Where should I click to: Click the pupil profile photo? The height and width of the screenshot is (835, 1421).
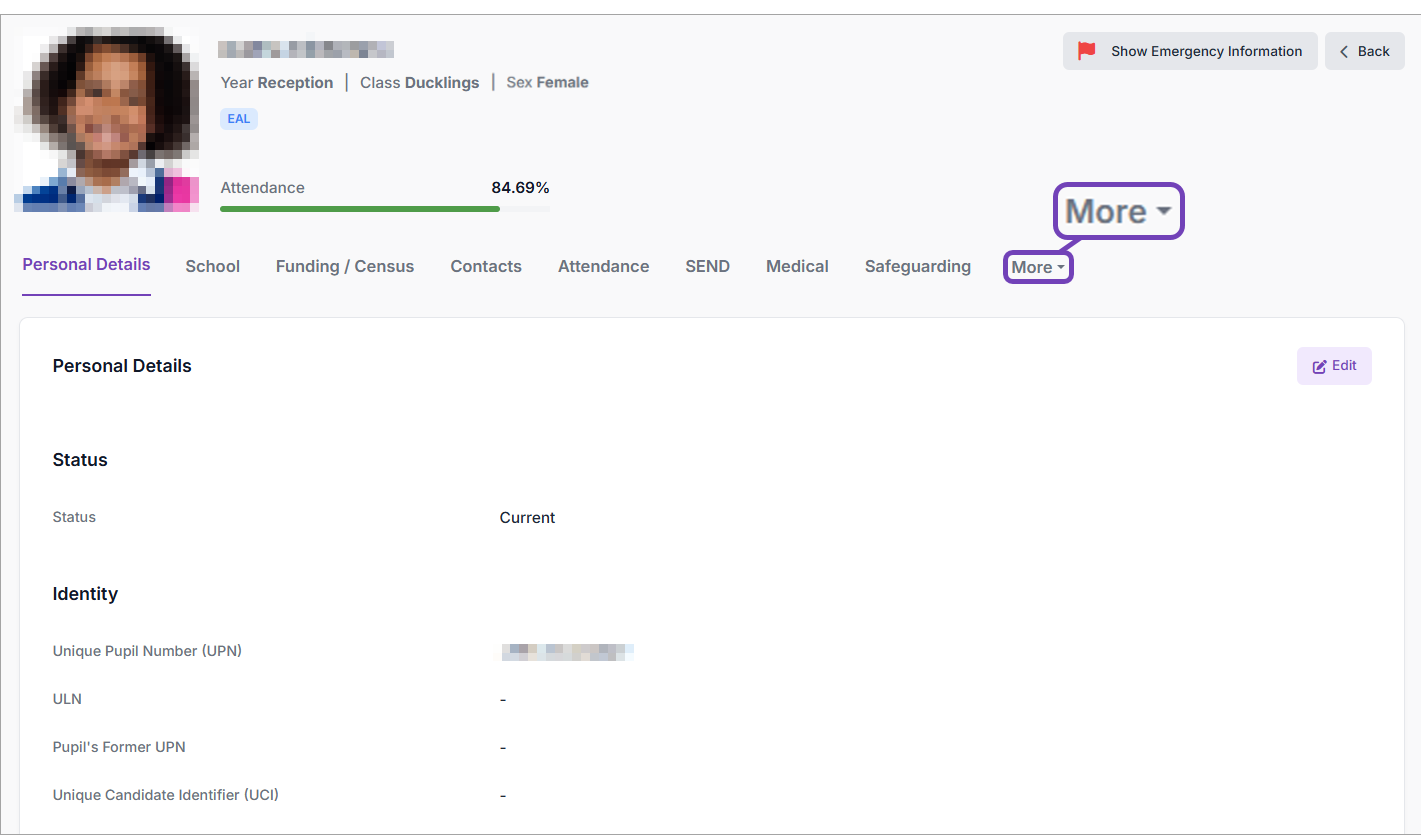pyautogui.click(x=106, y=120)
